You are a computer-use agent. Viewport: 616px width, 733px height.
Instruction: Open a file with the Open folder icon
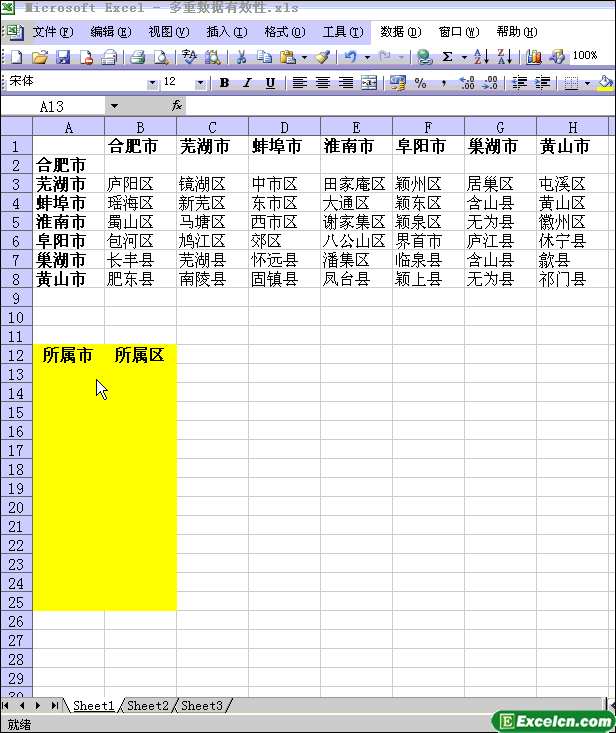click(40, 57)
